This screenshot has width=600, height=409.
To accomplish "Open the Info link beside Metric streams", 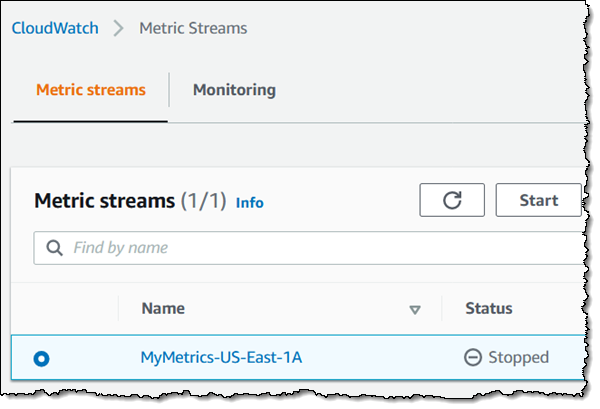I will (x=250, y=202).
